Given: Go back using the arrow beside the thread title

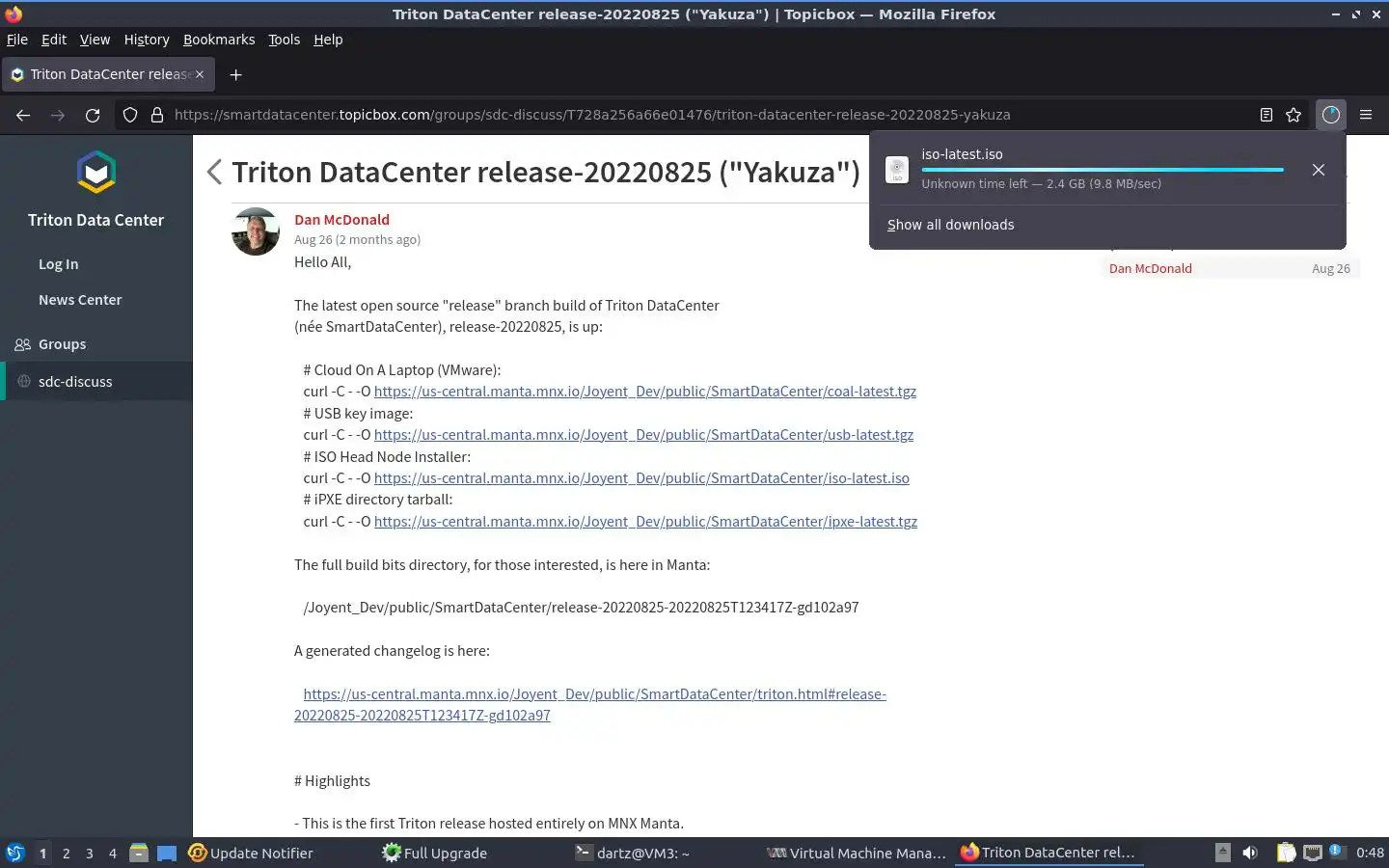Looking at the screenshot, I should click(214, 172).
